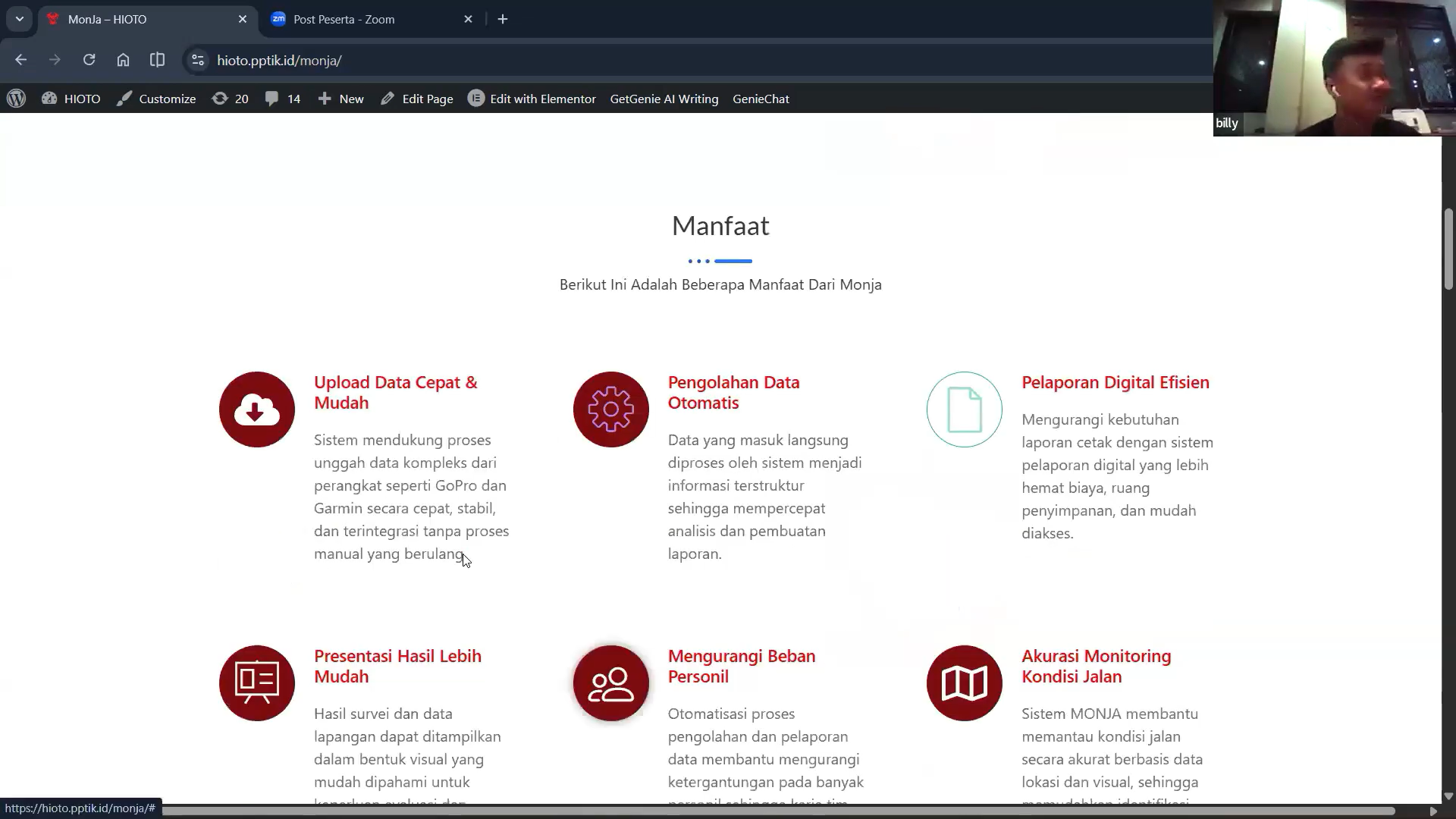Click the people icon for Mengurangi Beban Personil

[610, 682]
